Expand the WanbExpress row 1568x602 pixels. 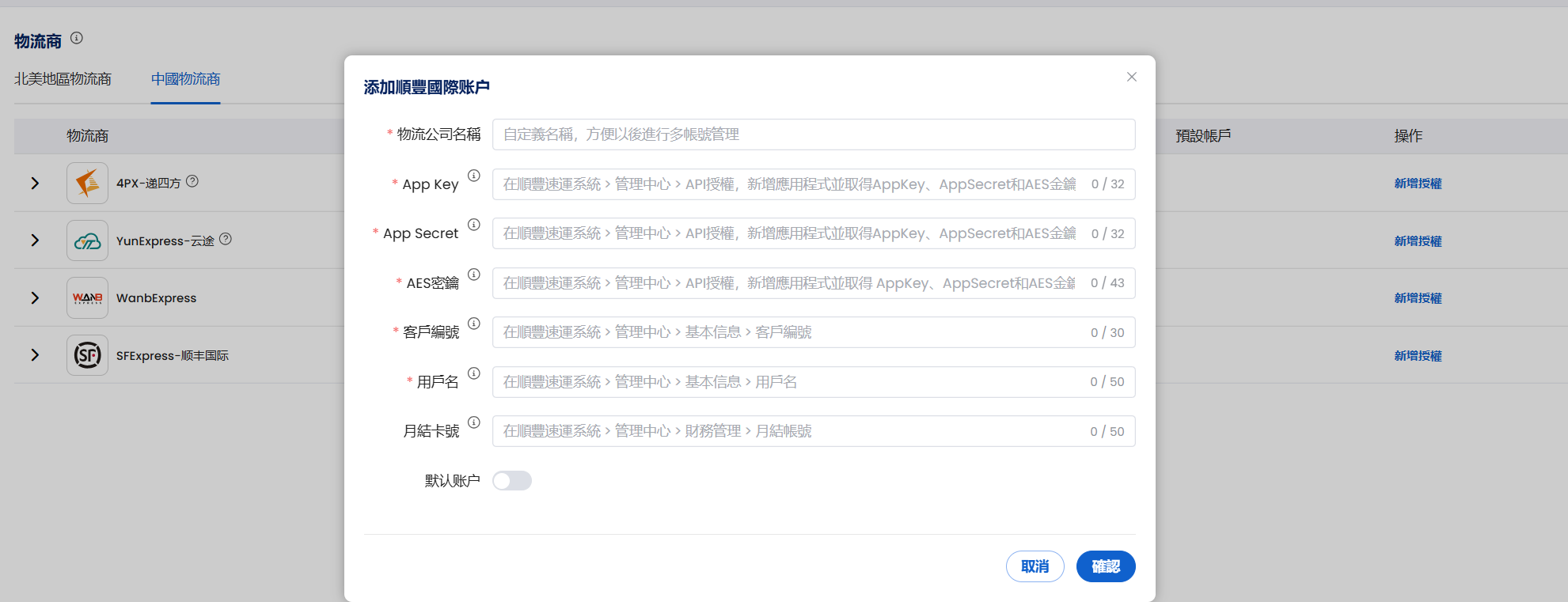click(x=35, y=298)
